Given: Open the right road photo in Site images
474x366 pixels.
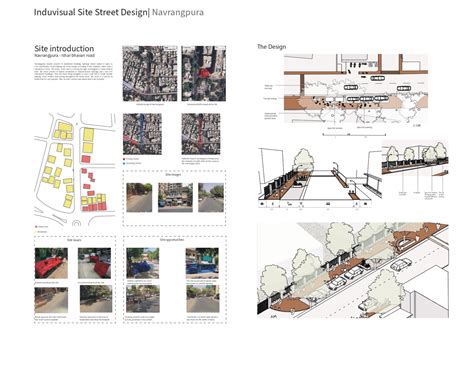Looking at the screenshot, I should pyautogui.click(x=211, y=197).
